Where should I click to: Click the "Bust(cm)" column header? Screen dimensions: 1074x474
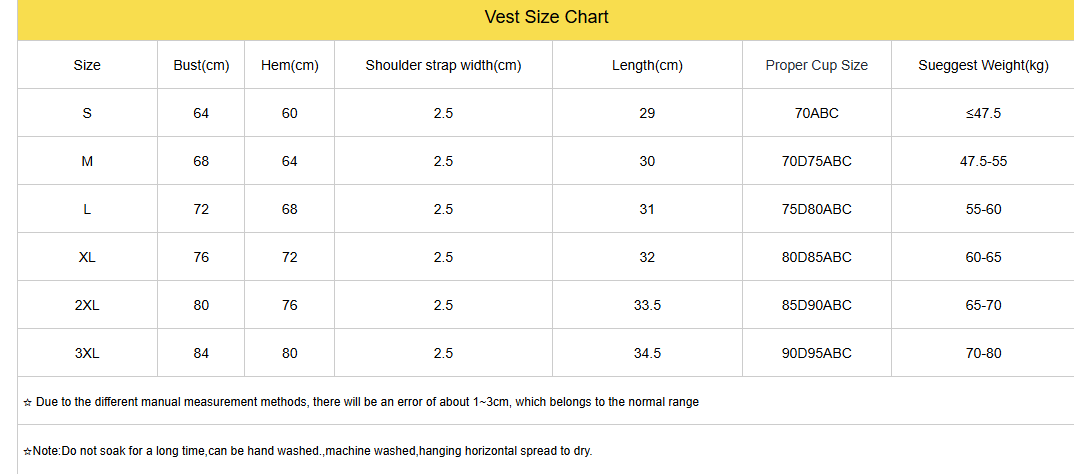[201, 66]
